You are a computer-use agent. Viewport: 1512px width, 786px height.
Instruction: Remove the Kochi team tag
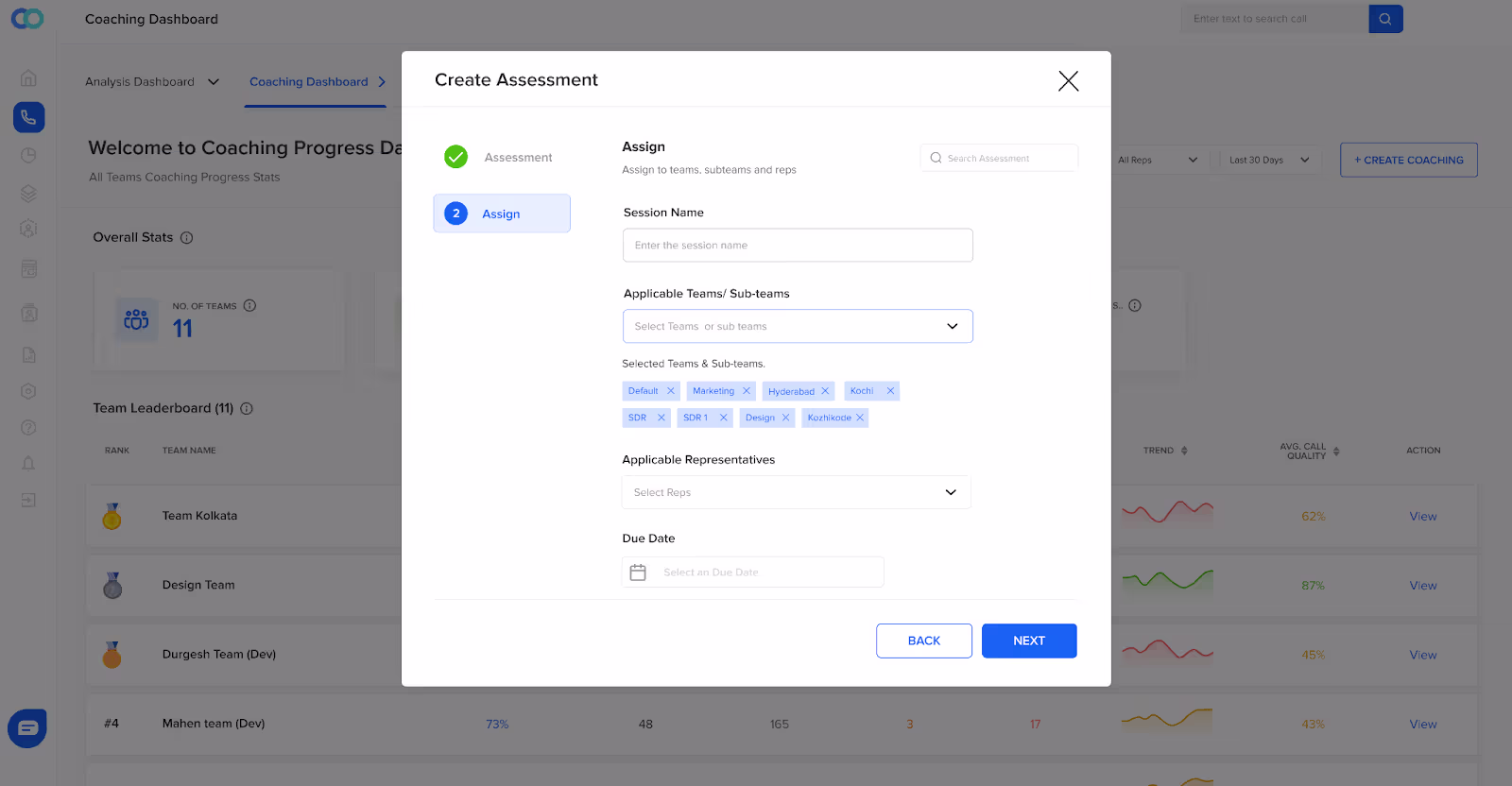(x=890, y=391)
